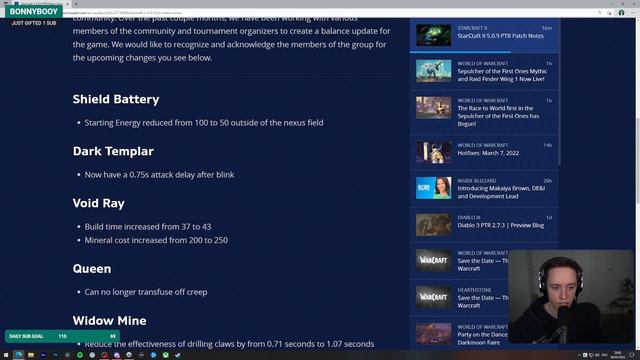Viewport: 640px width, 360px height.
Task: Open browser profile avatar icon
Action: [x=621, y=13]
